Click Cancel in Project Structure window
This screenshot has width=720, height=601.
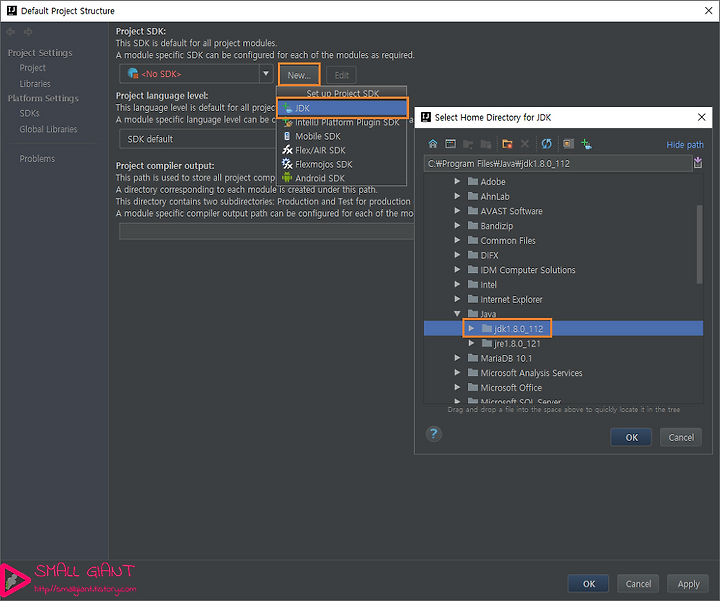click(x=638, y=584)
